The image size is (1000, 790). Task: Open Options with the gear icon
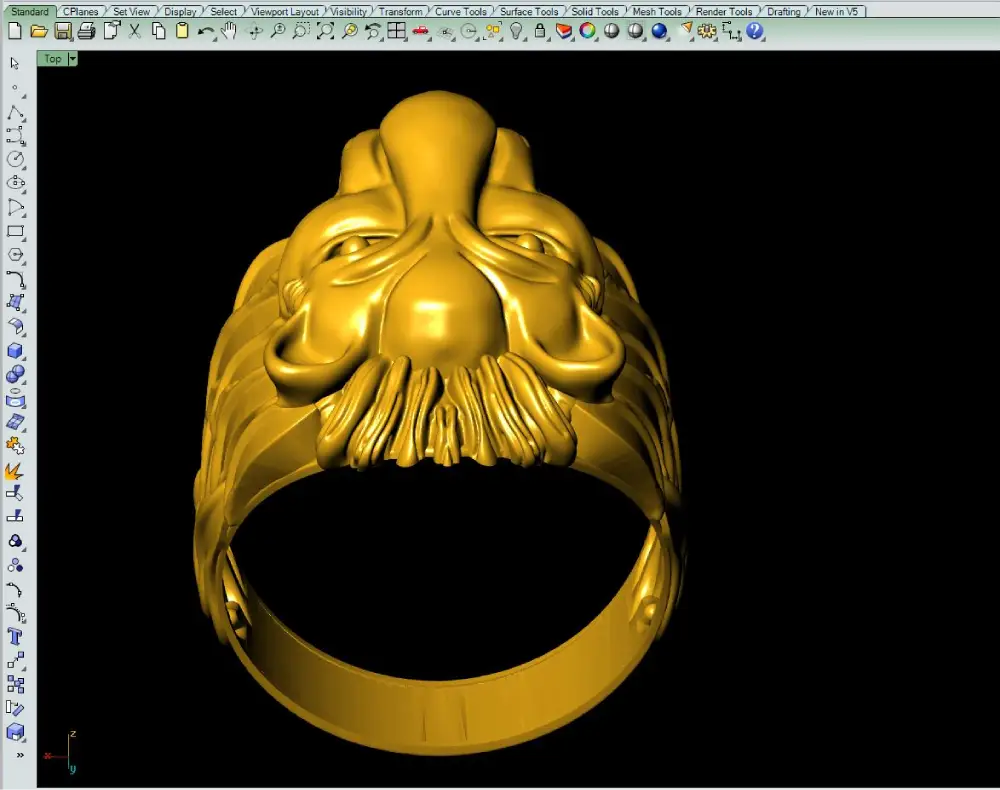tap(707, 31)
